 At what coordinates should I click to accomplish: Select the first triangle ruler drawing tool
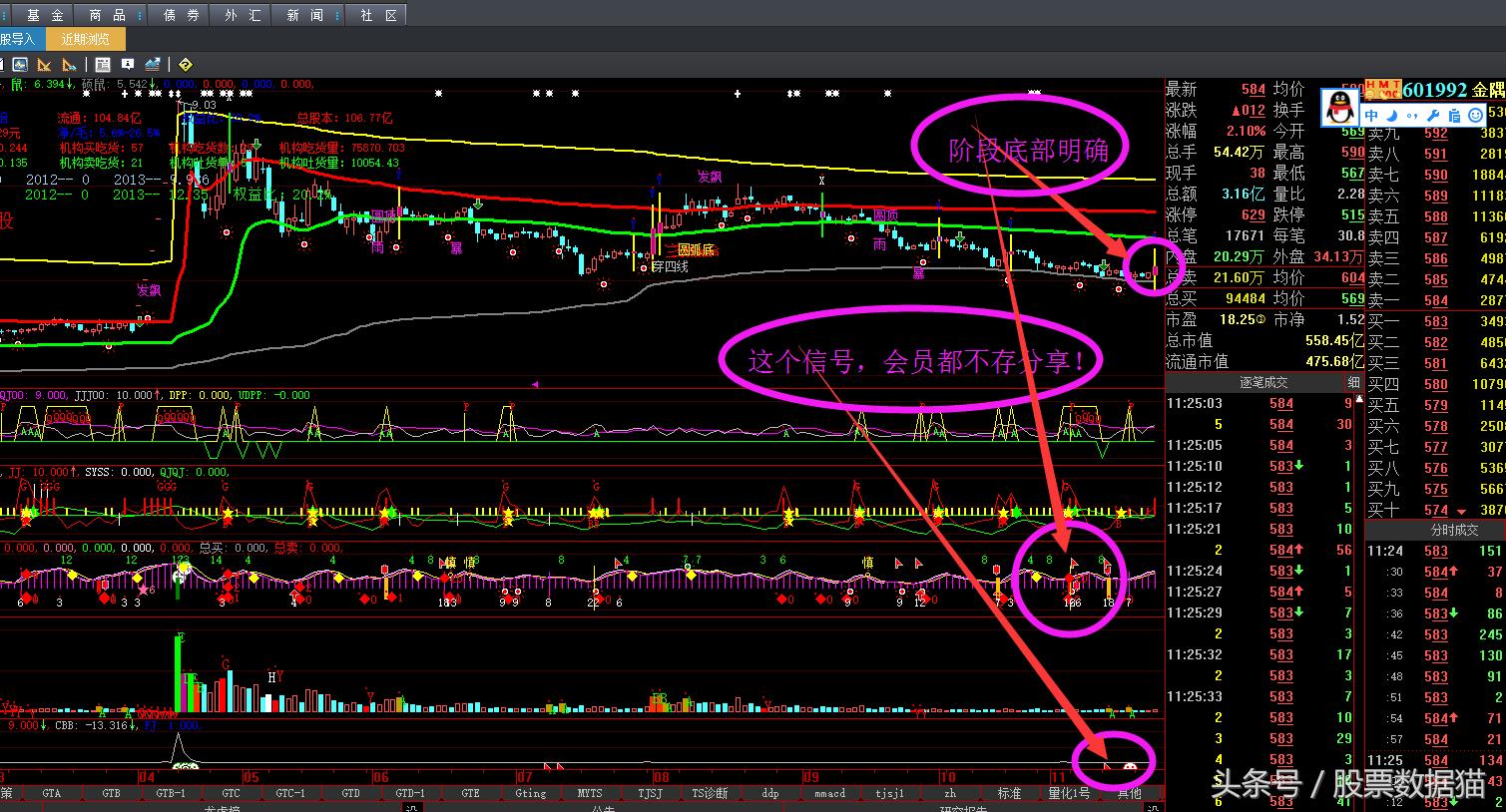click(44, 65)
